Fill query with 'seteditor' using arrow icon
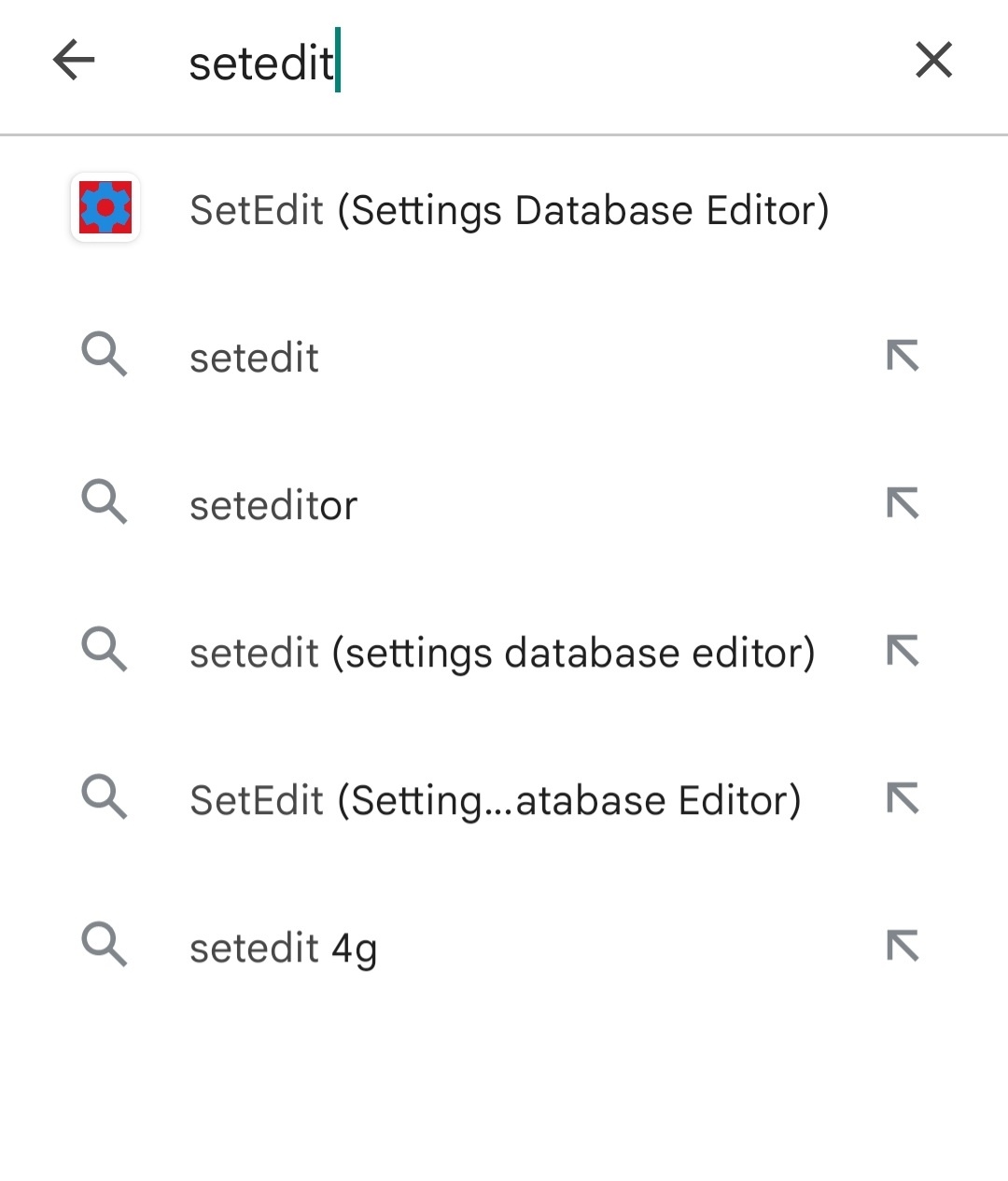This screenshot has height=1181, width=1008. click(903, 503)
